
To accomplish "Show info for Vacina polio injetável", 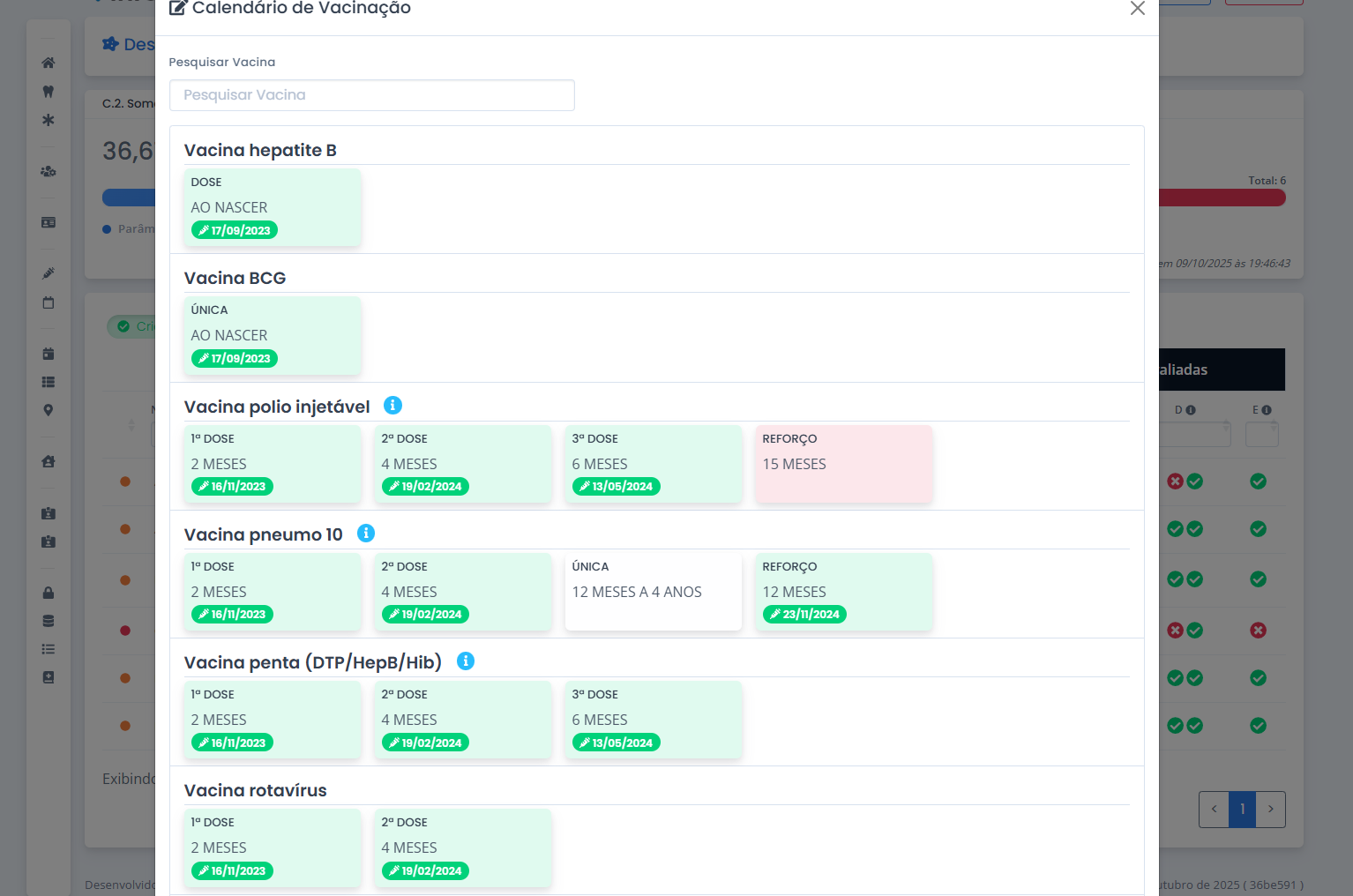I will pos(392,406).
